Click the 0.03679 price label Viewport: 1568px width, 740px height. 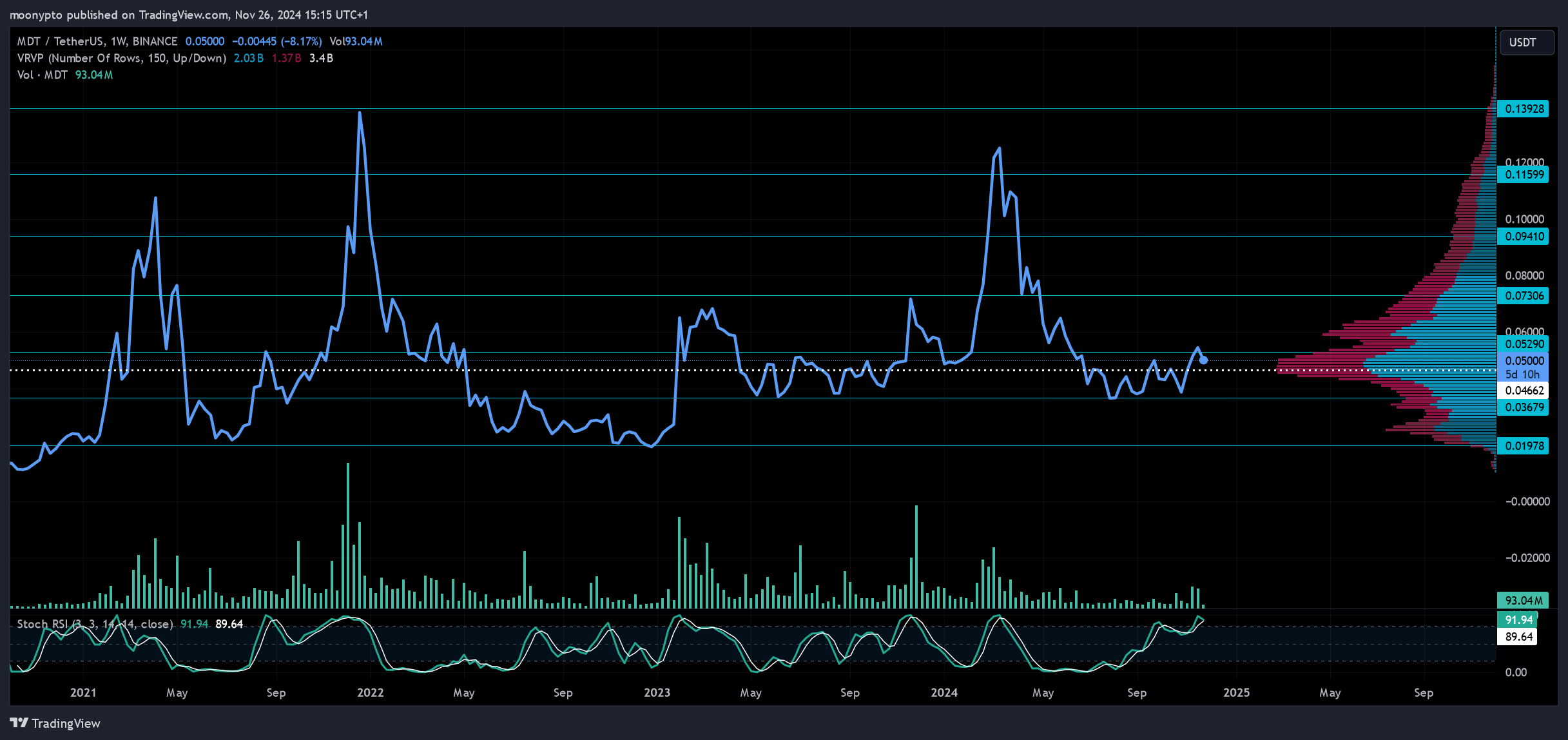pyautogui.click(x=1523, y=407)
